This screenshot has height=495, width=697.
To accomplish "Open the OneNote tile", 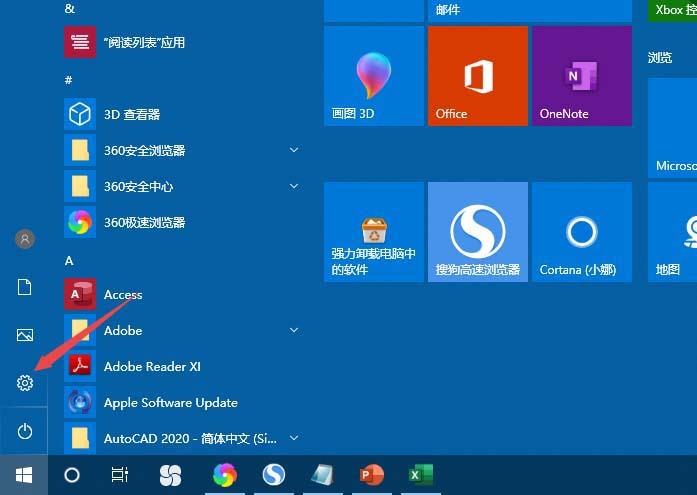I will tap(582, 76).
